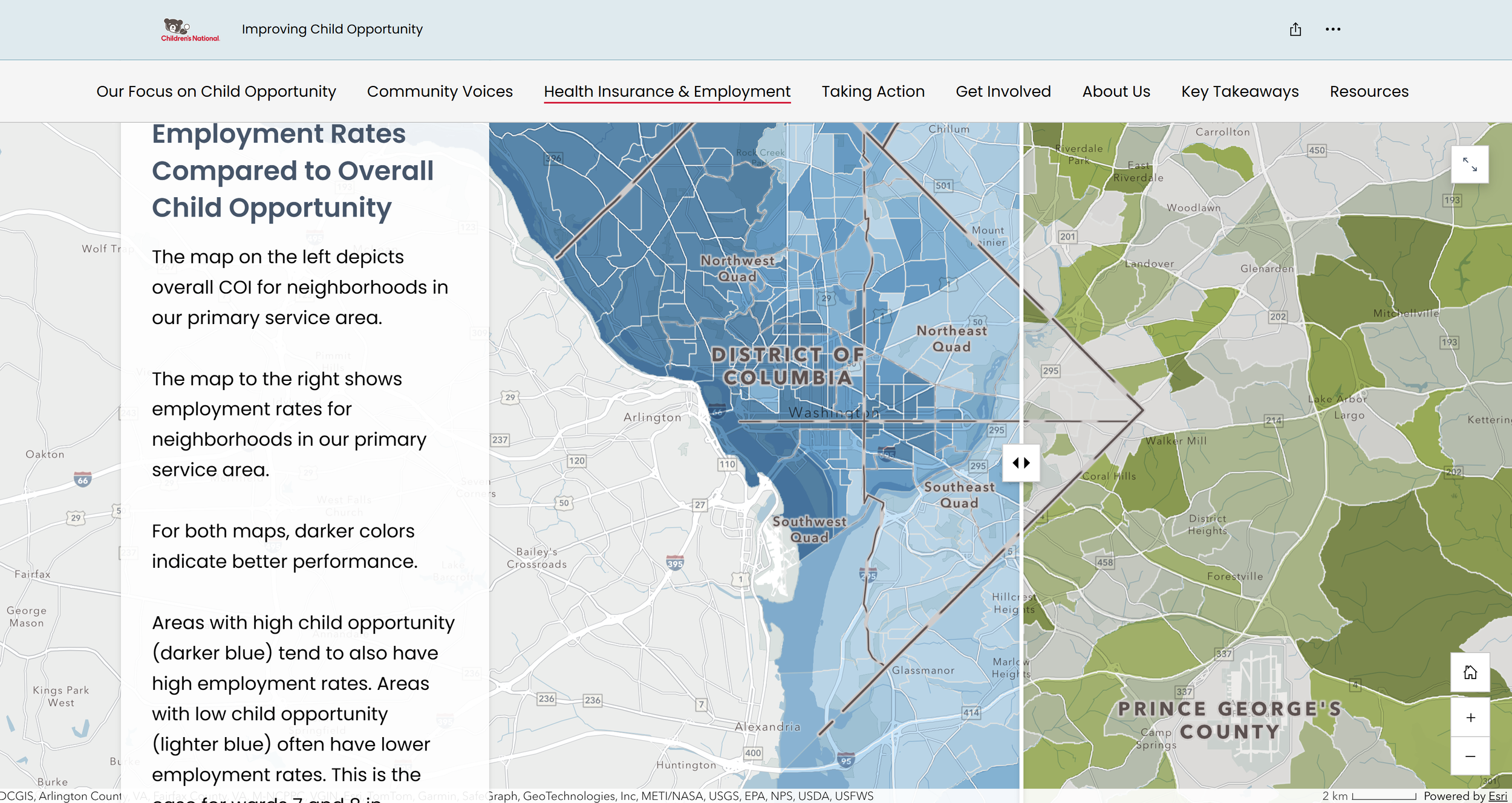This screenshot has width=1512, height=803.
Task: View Key Takeaways section
Action: click(x=1240, y=91)
